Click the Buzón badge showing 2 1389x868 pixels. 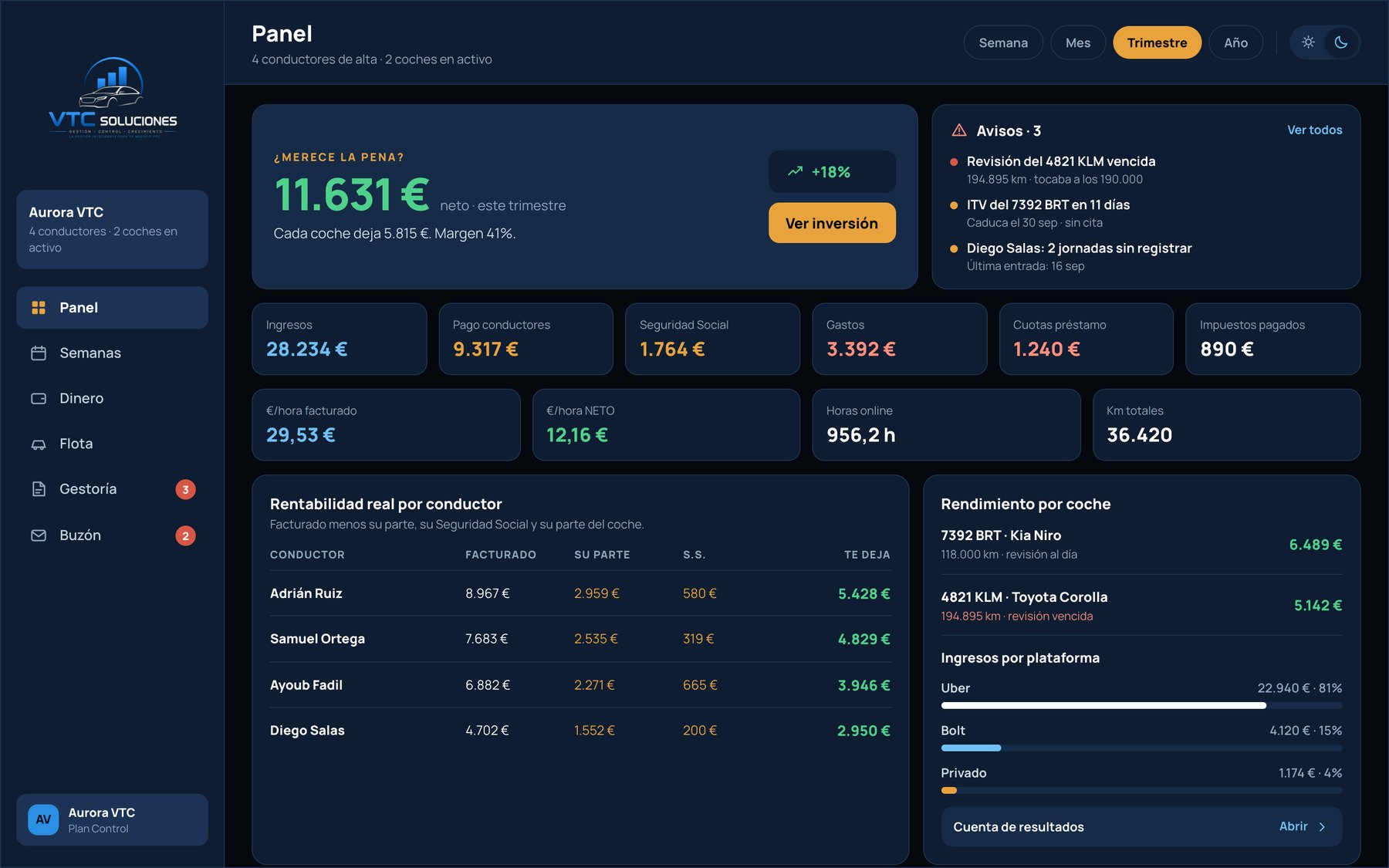click(185, 535)
